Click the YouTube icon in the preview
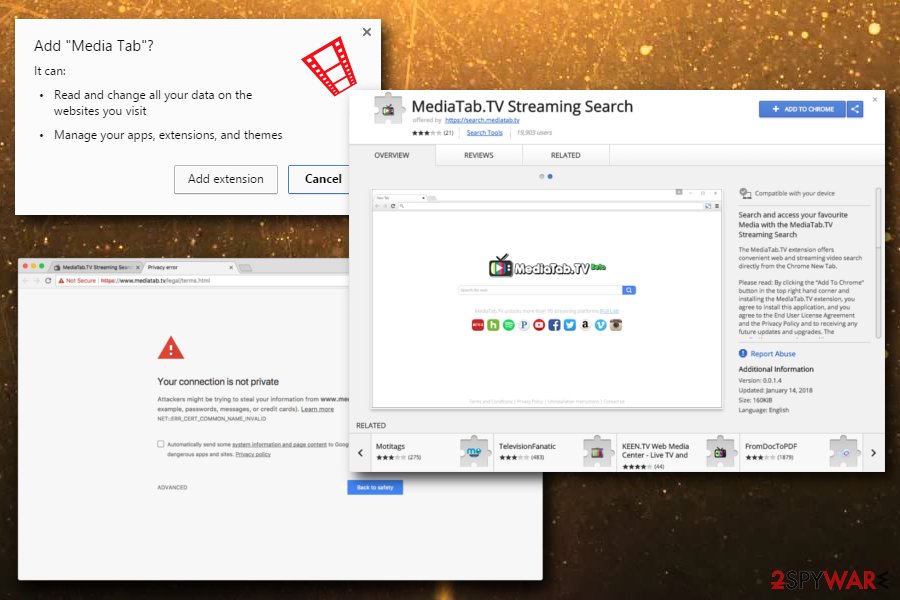900x600 pixels. (x=539, y=325)
